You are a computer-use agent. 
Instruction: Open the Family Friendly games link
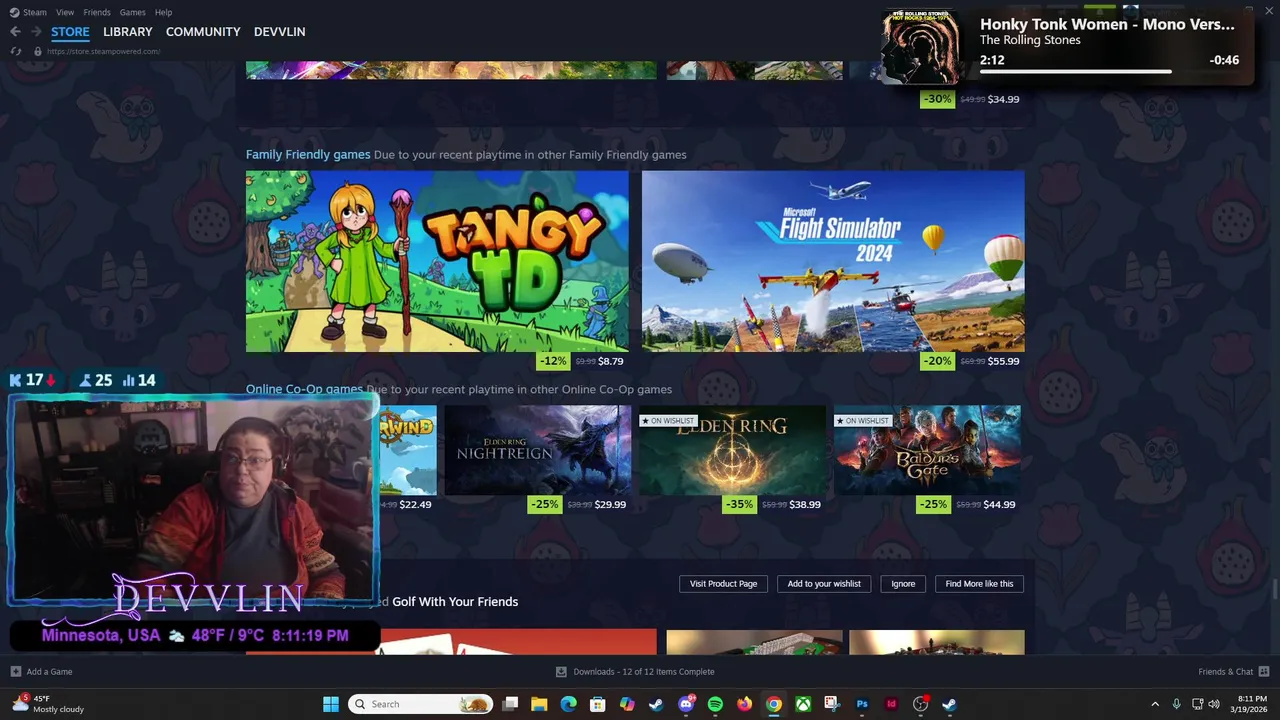308,155
